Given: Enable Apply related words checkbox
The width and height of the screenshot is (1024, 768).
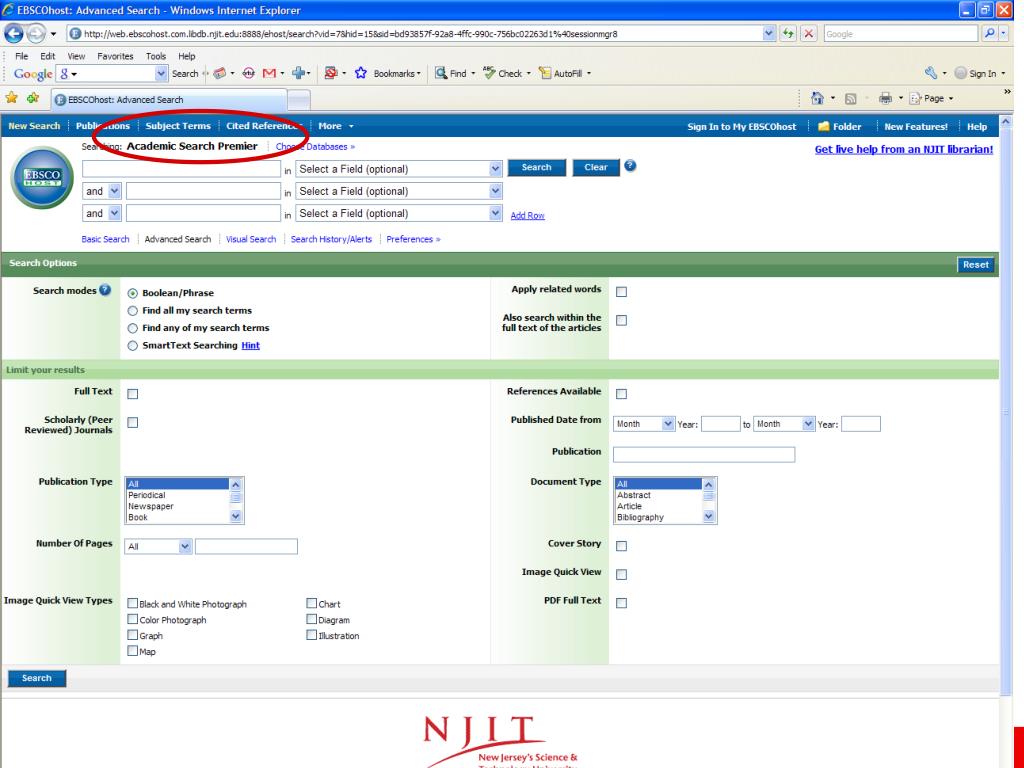Looking at the screenshot, I should [621, 292].
